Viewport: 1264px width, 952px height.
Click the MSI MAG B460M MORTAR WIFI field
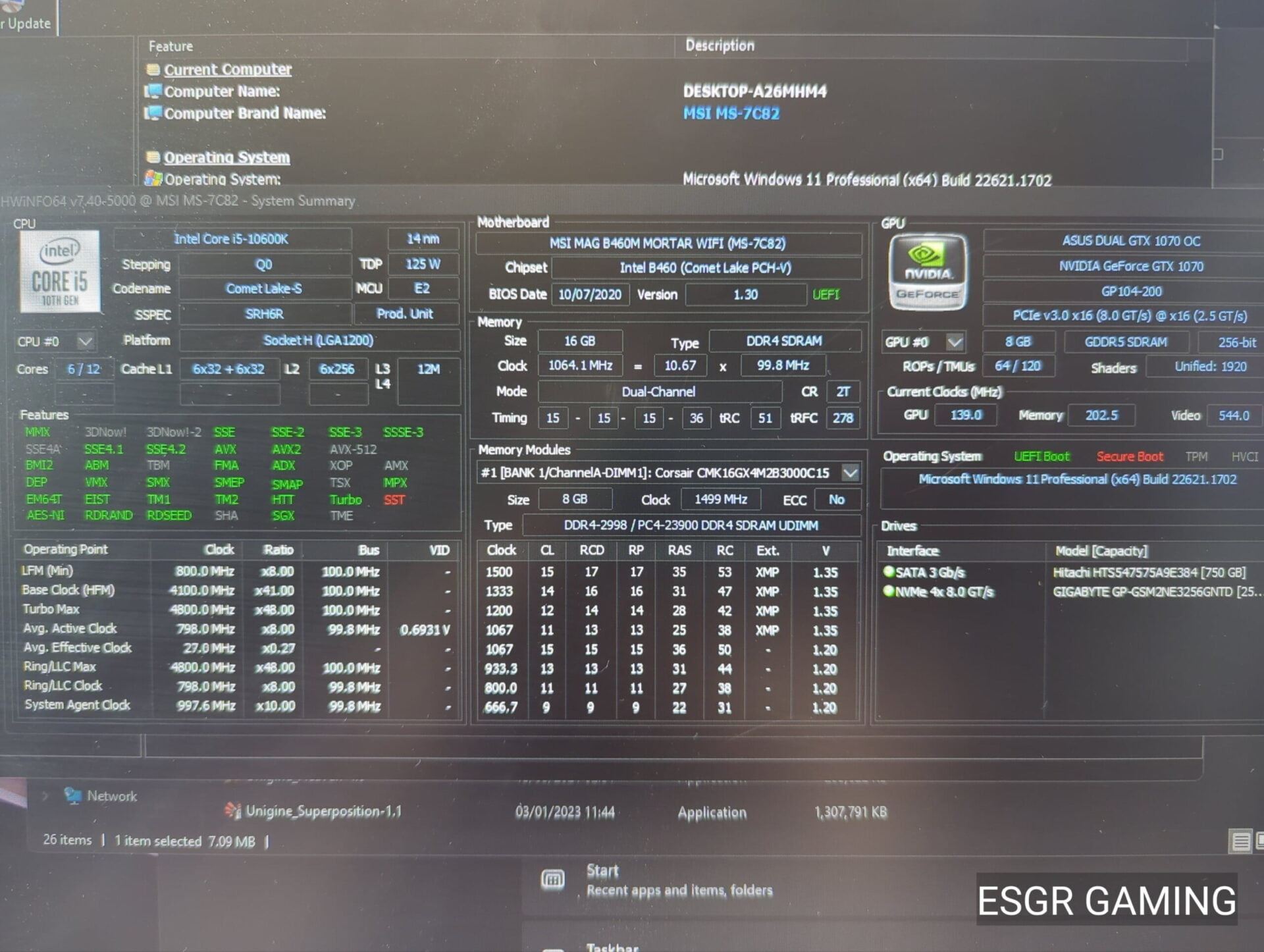(x=668, y=243)
